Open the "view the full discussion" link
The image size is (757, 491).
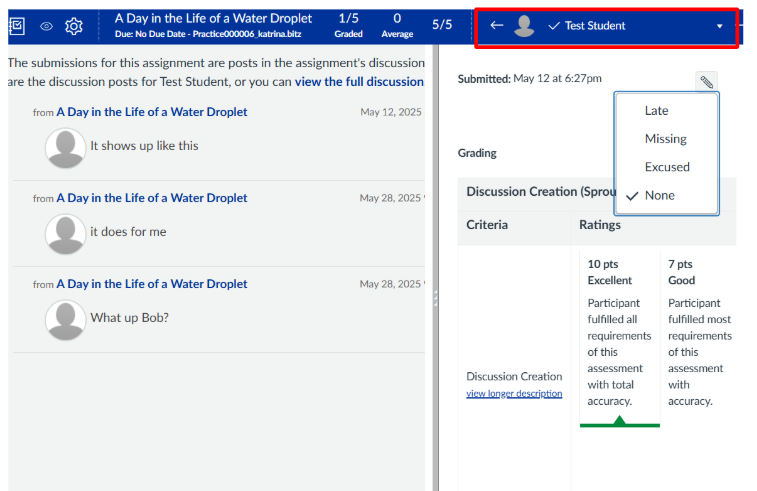tap(359, 81)
